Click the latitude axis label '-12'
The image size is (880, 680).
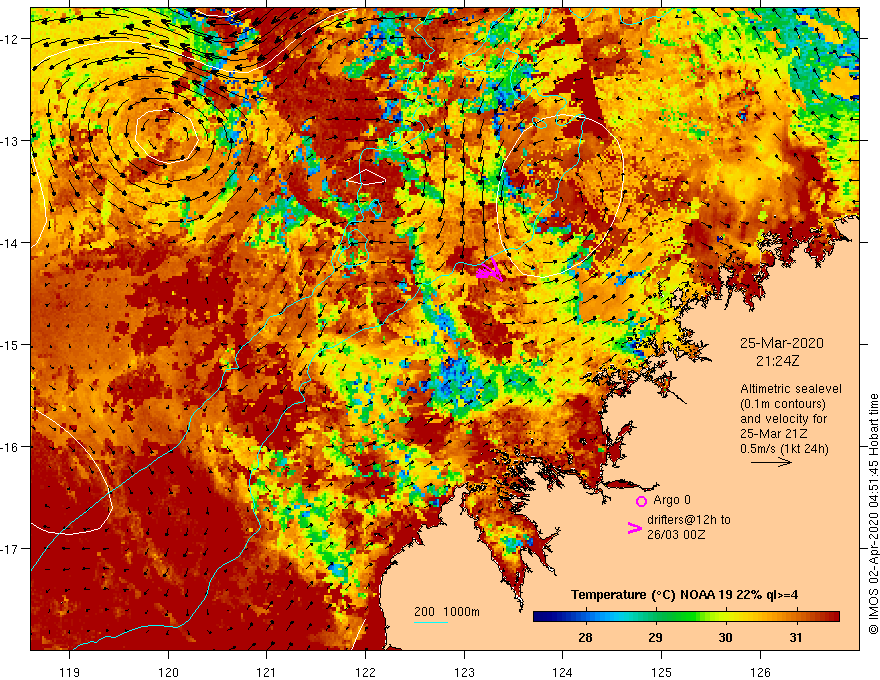pos(9,39)
